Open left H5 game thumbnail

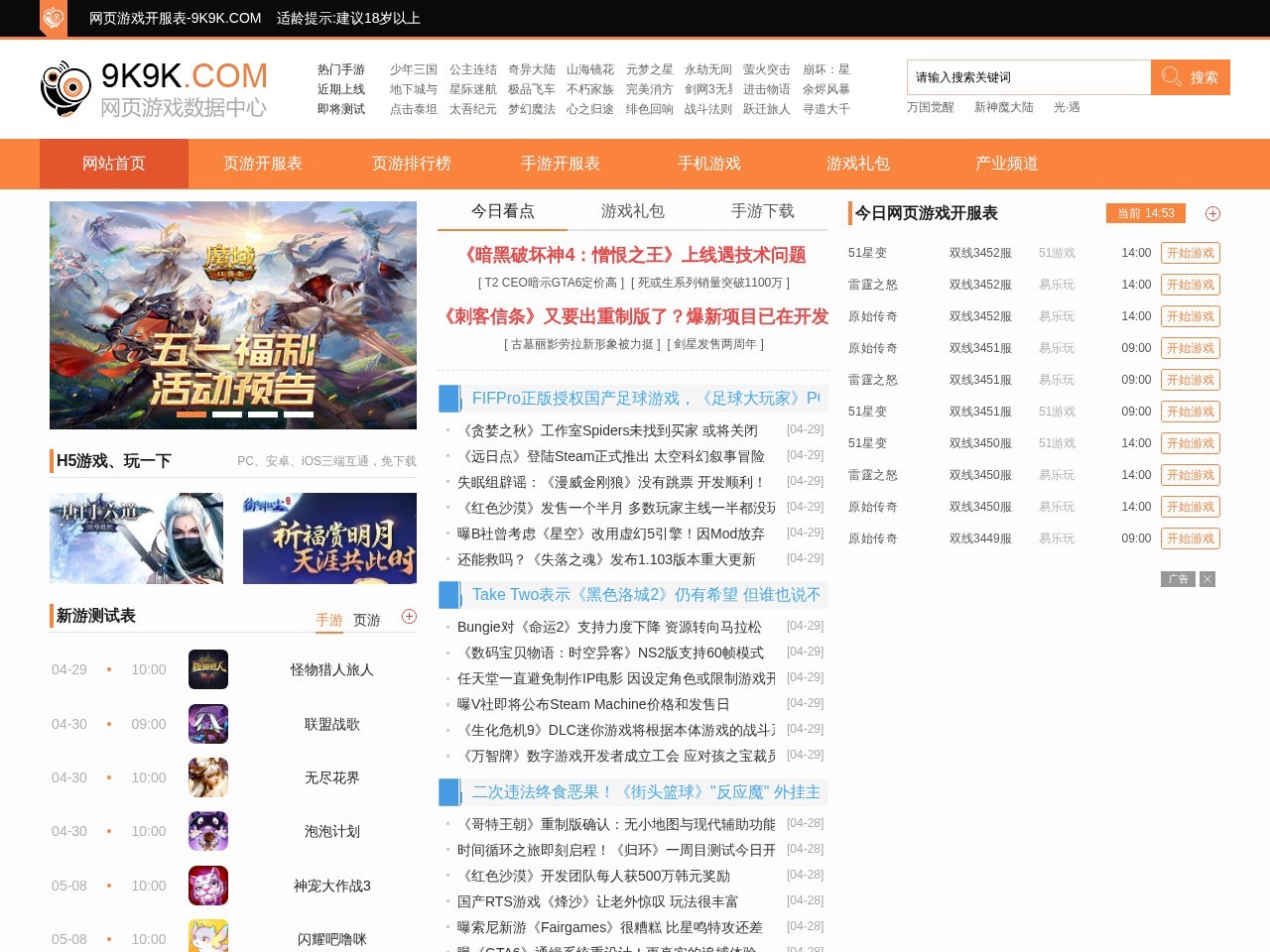point(136,538)
